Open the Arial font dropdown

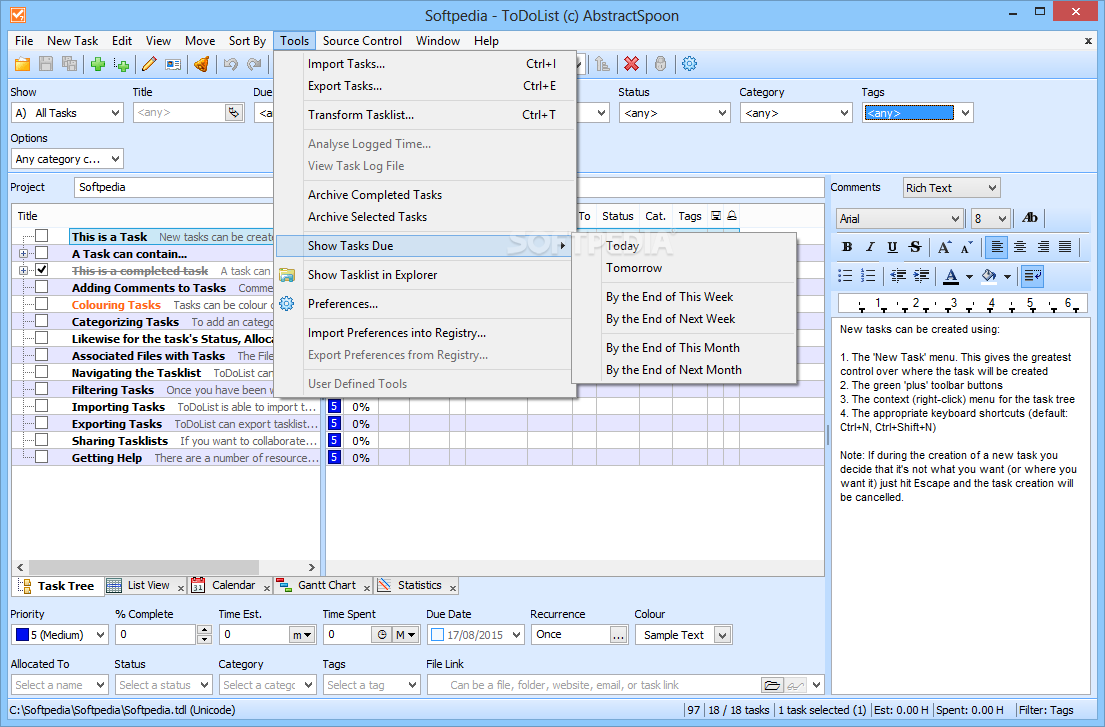(x=900, y=218)
